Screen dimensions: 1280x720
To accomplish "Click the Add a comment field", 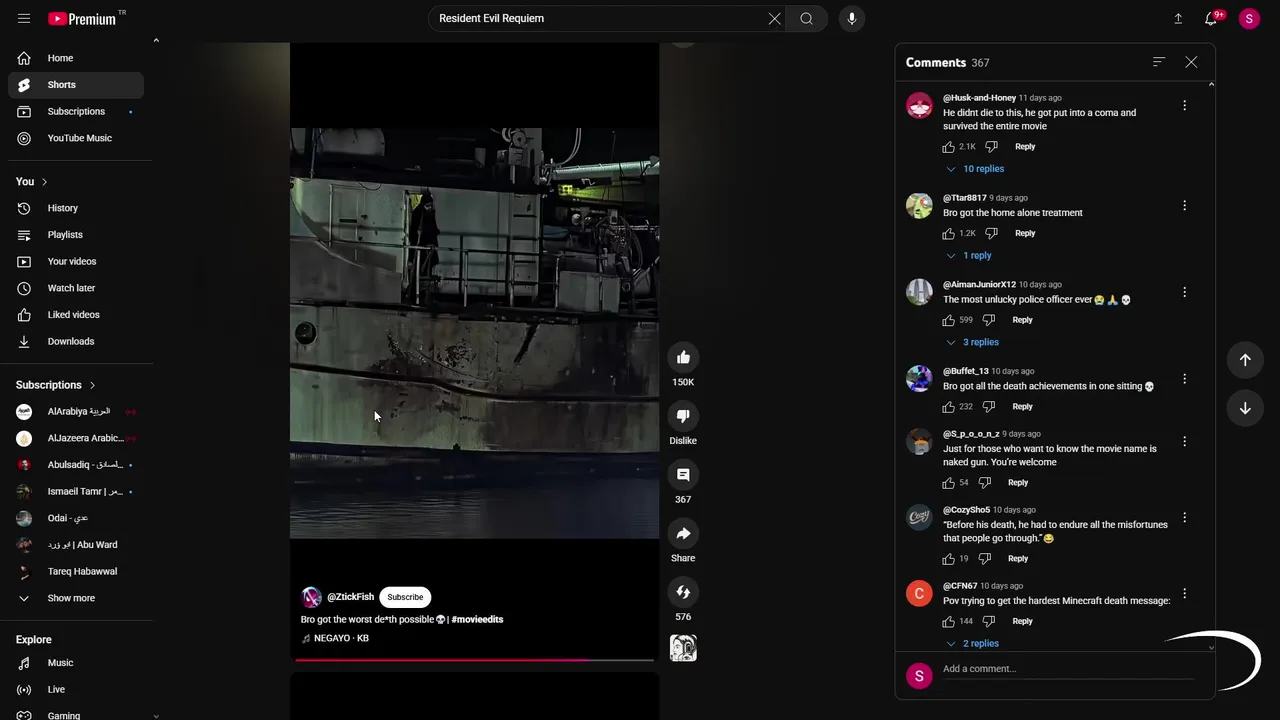I will click(x=1068, y=669).
